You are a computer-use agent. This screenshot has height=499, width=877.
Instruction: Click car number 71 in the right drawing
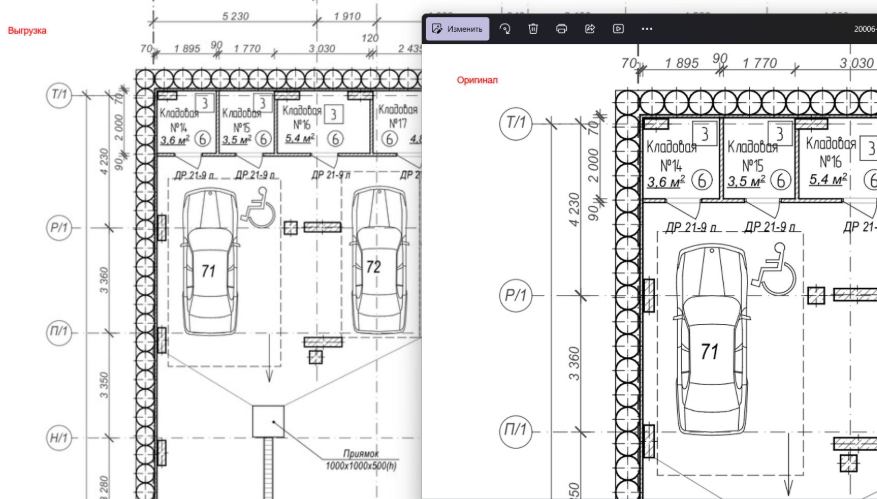tap(710, 351)
